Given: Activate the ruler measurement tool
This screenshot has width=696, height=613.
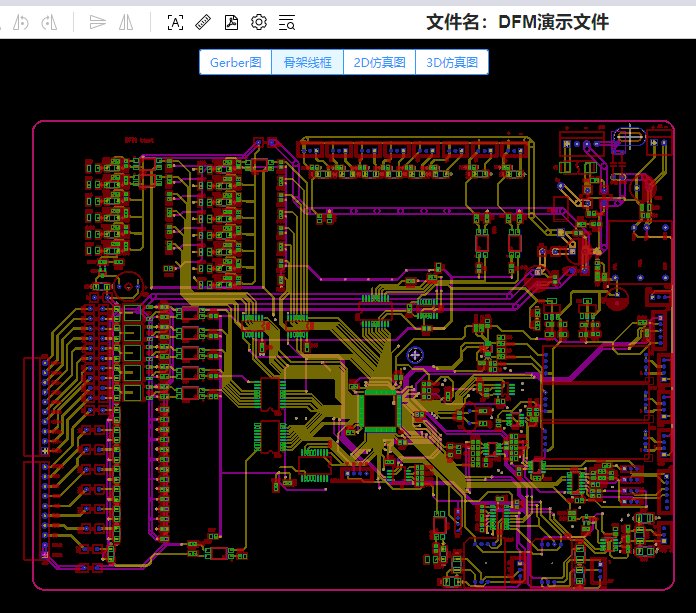Looking at the screenshot, I should tap(203, 22).
